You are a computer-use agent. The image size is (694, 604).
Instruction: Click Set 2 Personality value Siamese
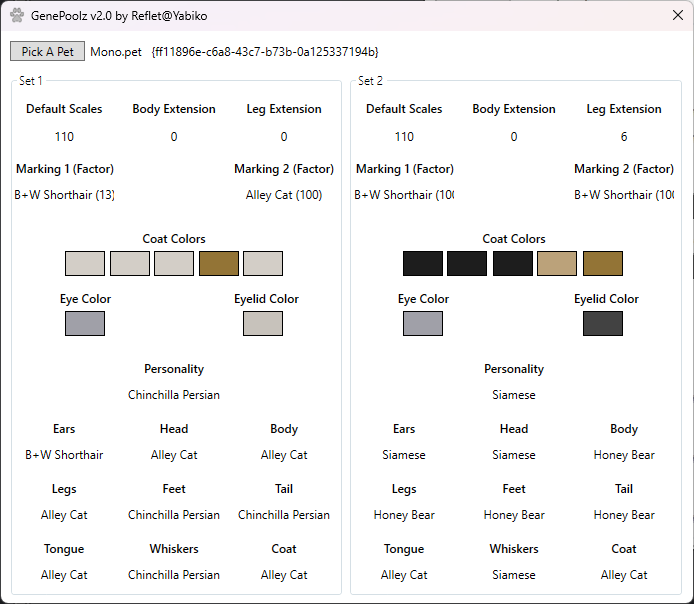pos(514,395)
